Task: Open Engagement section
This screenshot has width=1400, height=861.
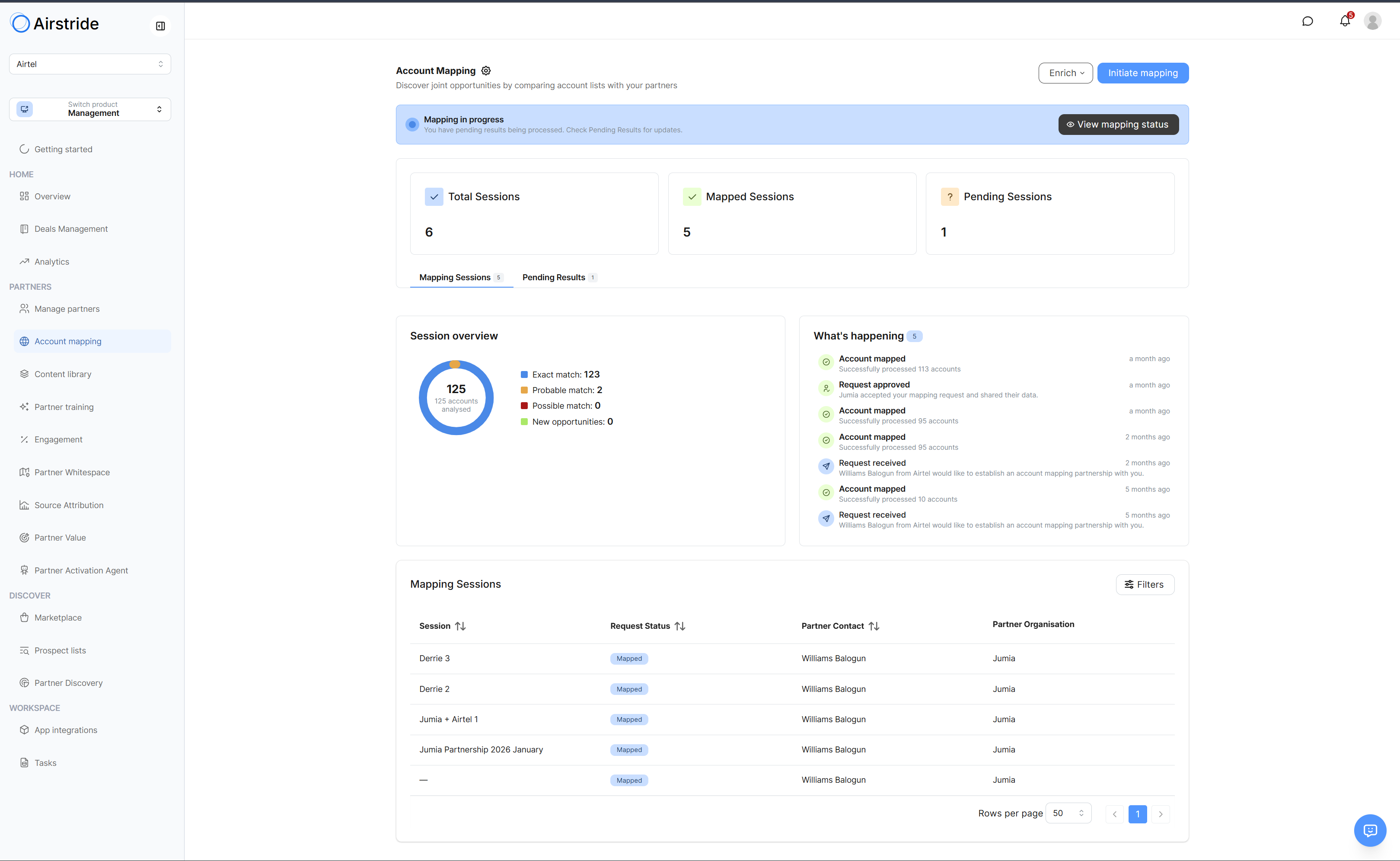Action: tap(92, 440)
